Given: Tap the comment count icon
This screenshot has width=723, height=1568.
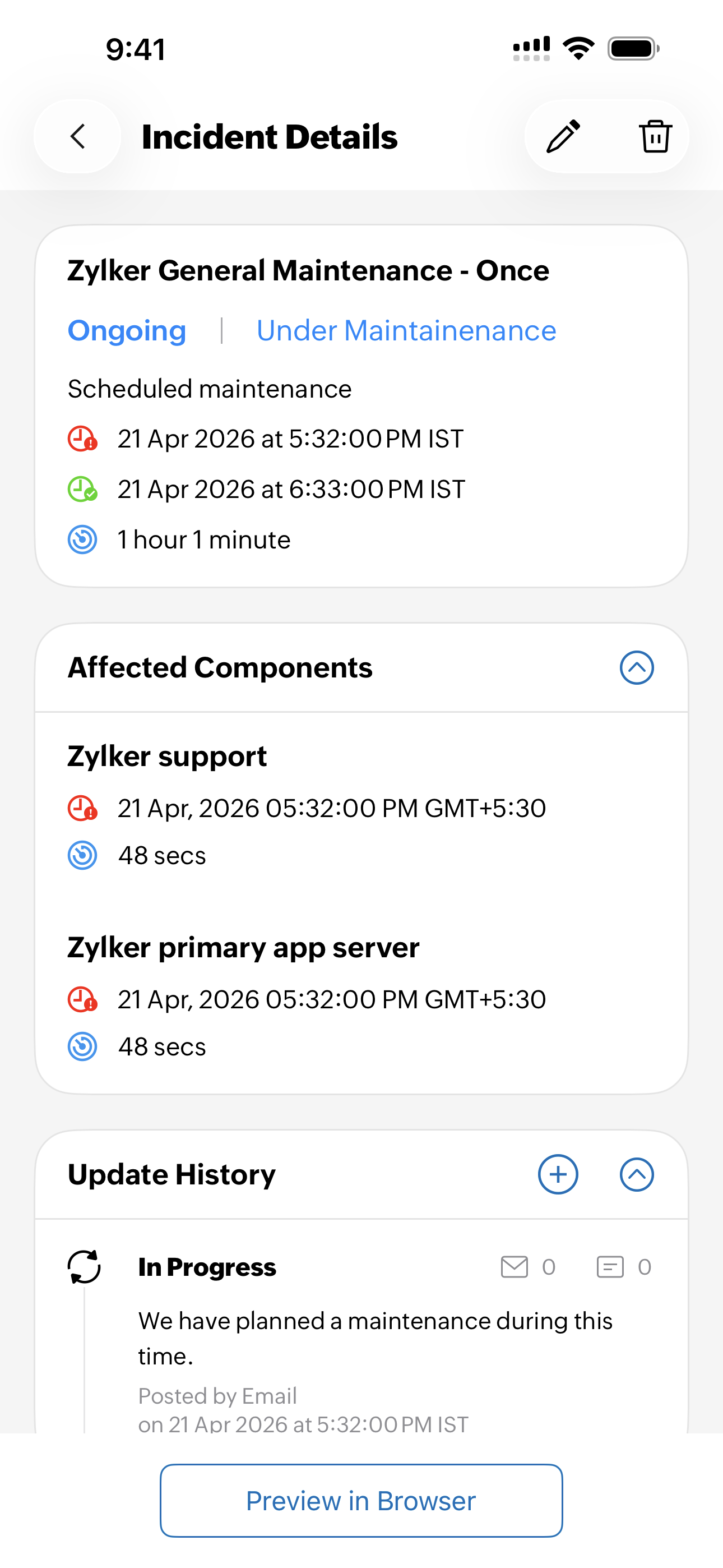Looking at the screenshot, I should coord(610,1267).
